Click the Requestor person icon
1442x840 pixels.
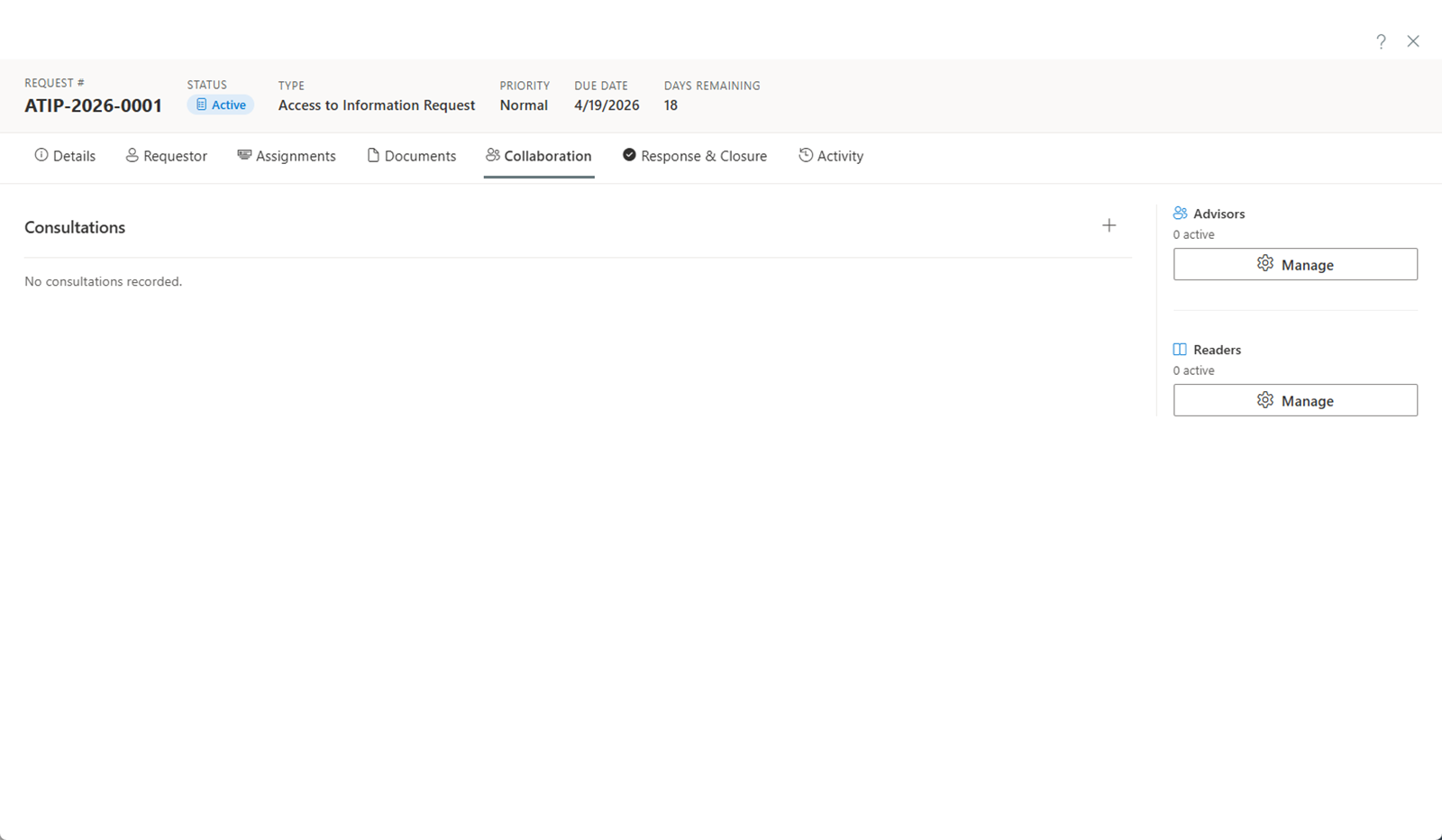(x=132, y=155)
